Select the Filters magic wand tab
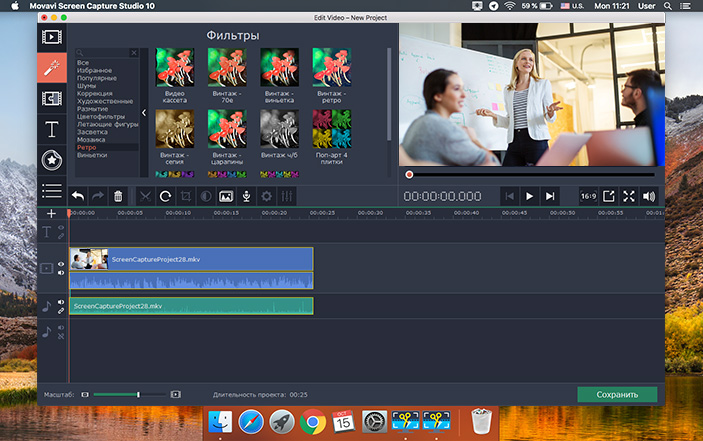This screenshot has width=703, height=441. point(52,68)
